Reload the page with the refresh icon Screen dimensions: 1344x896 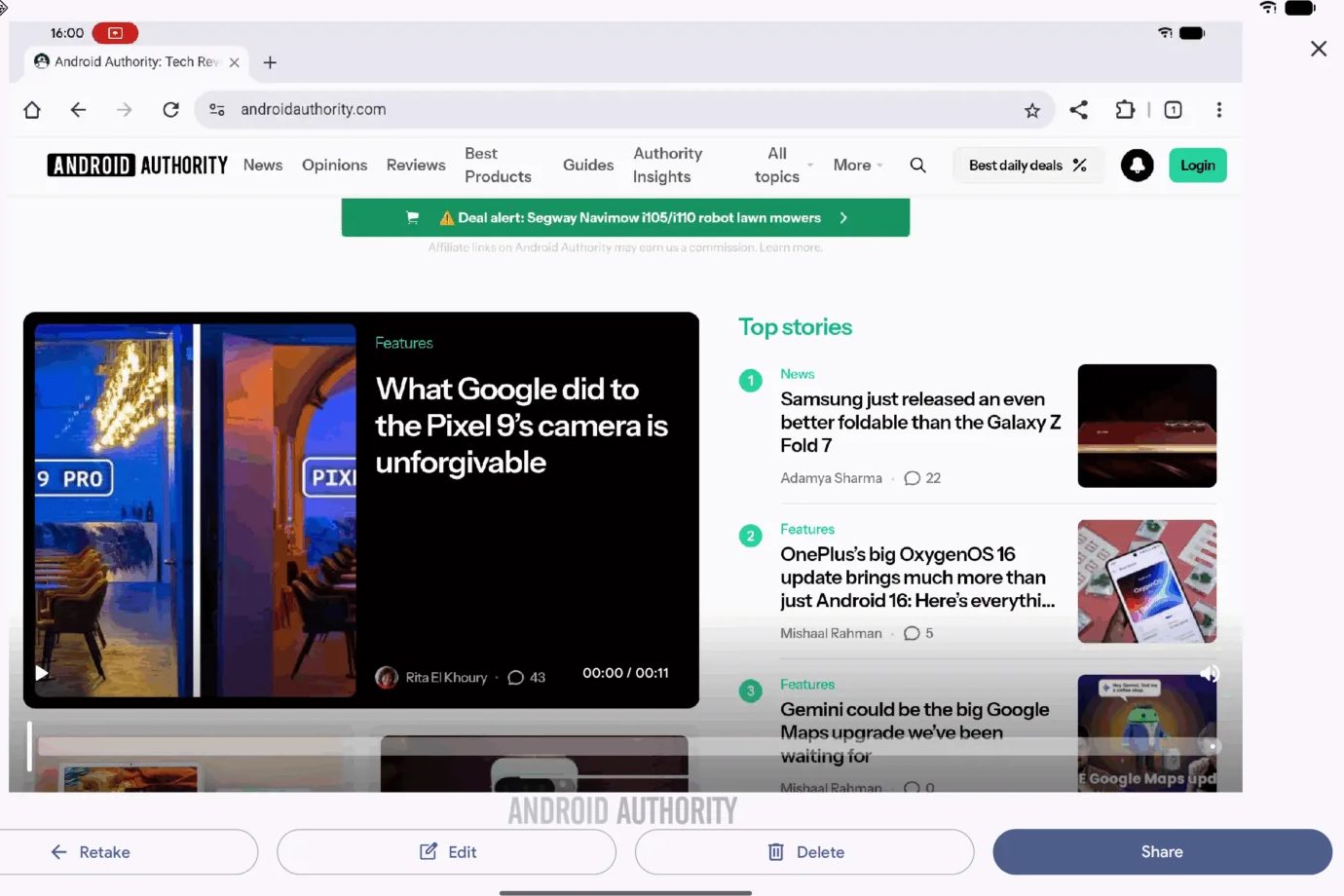pyautogui.click(x=170, y=110)
